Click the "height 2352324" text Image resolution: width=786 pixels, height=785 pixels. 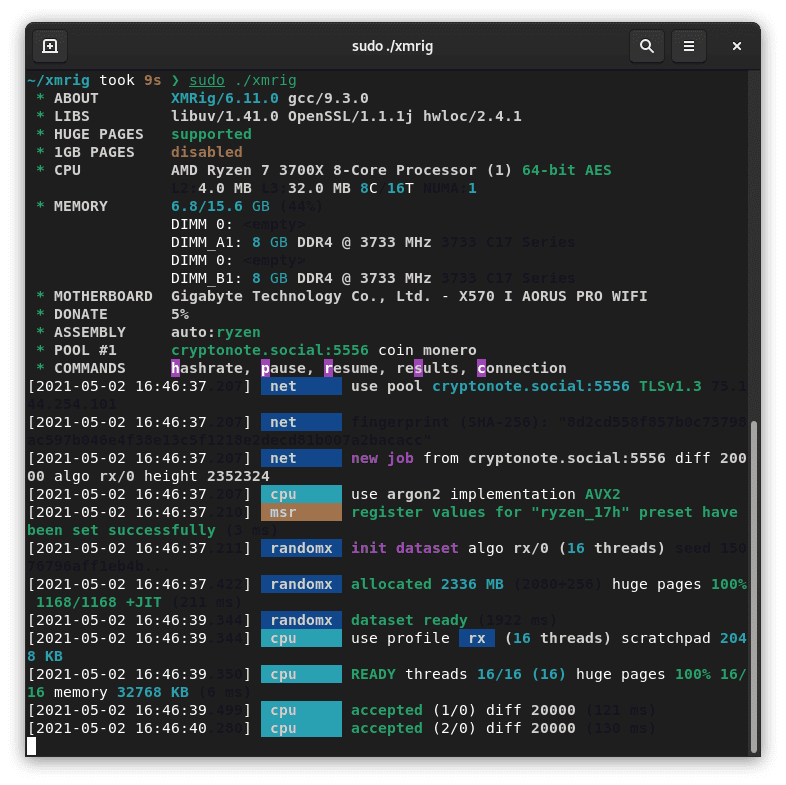(x=207, y=477)
